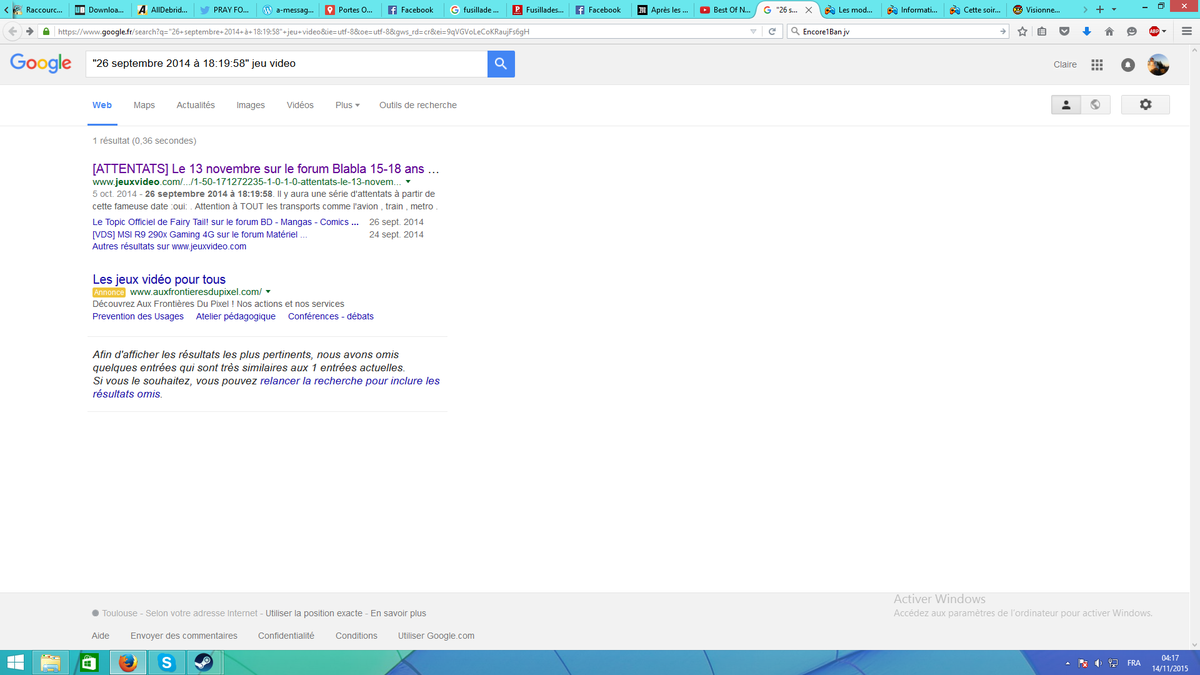This screenshot has width=1200, height=675.
Task: Open the Google apps grid
Action: (1097, 65)
